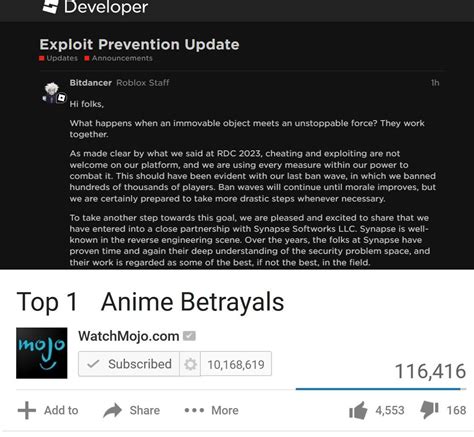Open the subscription settings gear icon
474x437 pixels.
190,364
